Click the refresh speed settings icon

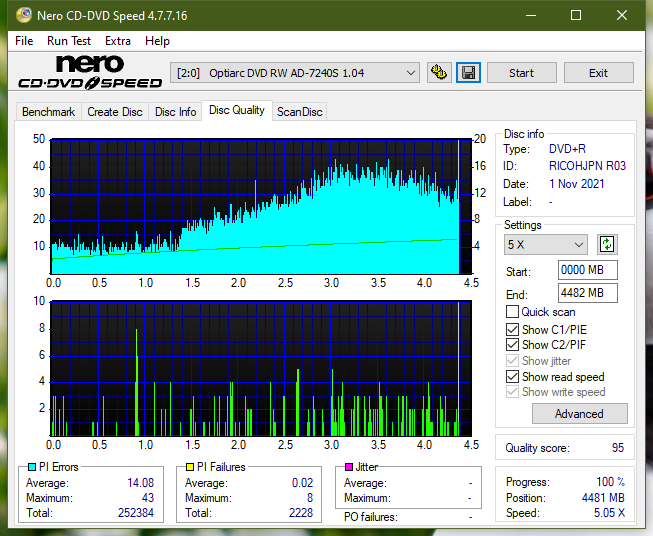[607, 244]
